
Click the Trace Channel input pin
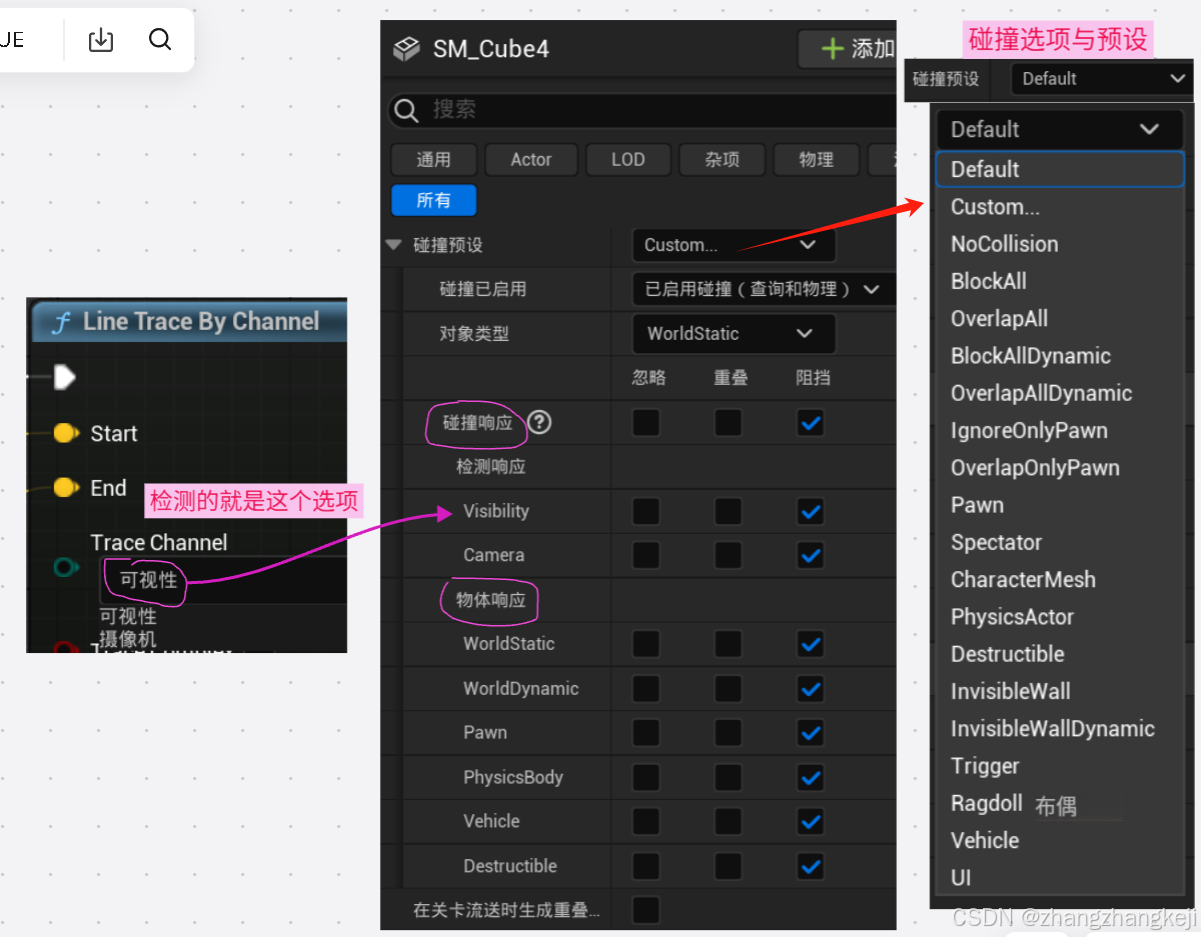65,568
